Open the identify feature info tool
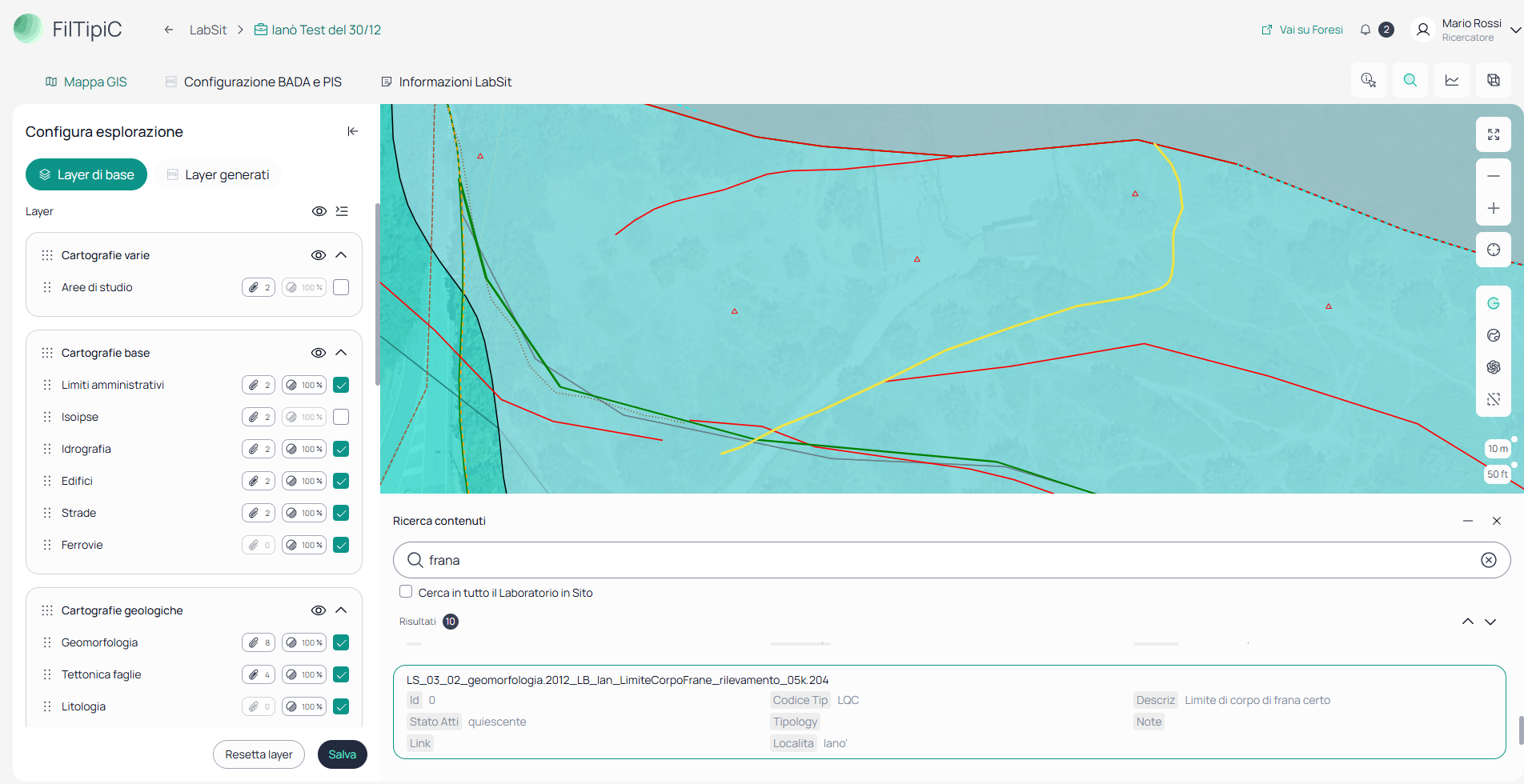 (x=1369, y=80)
